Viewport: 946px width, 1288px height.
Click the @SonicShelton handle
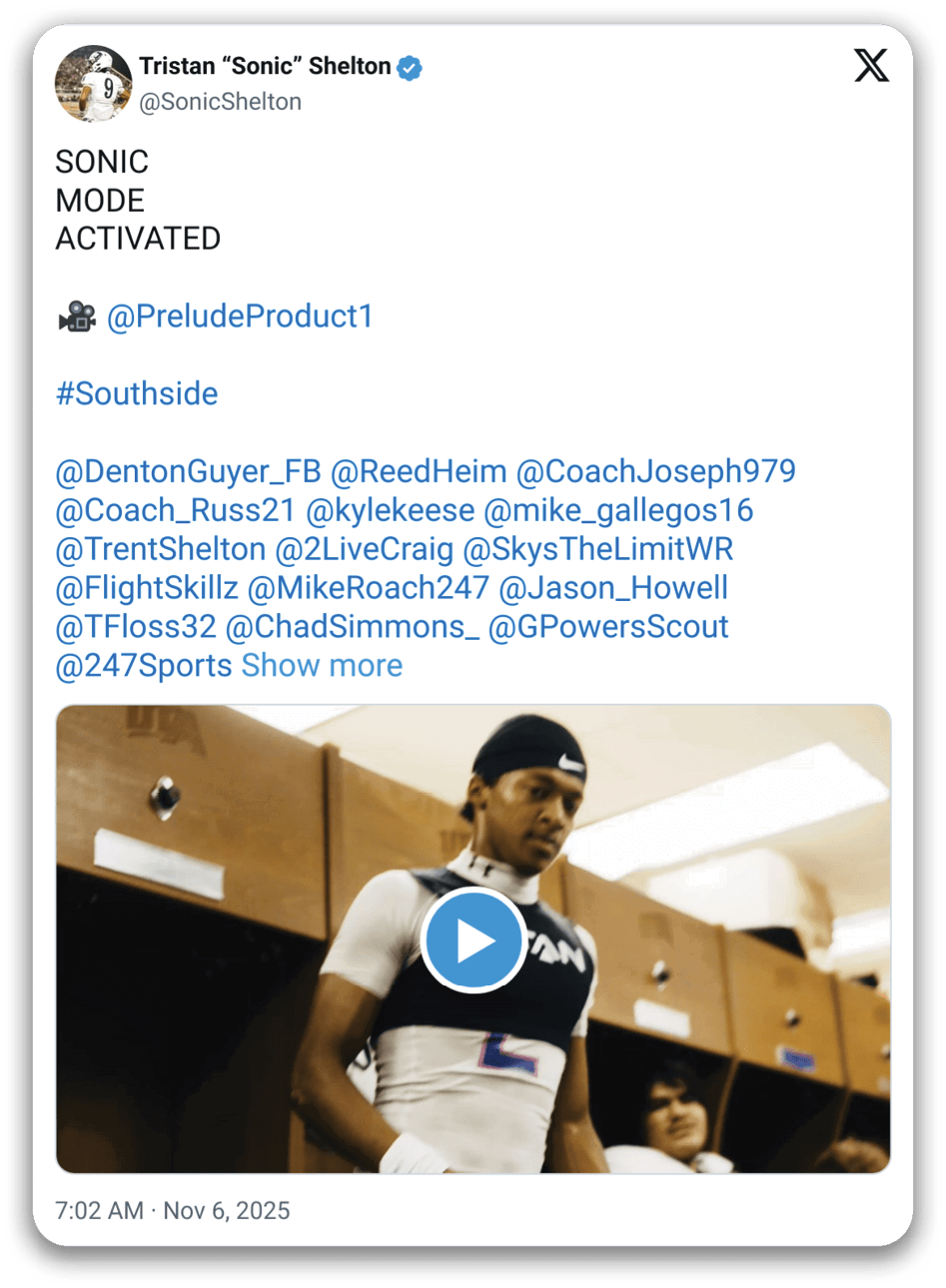(x=220, y=102)
